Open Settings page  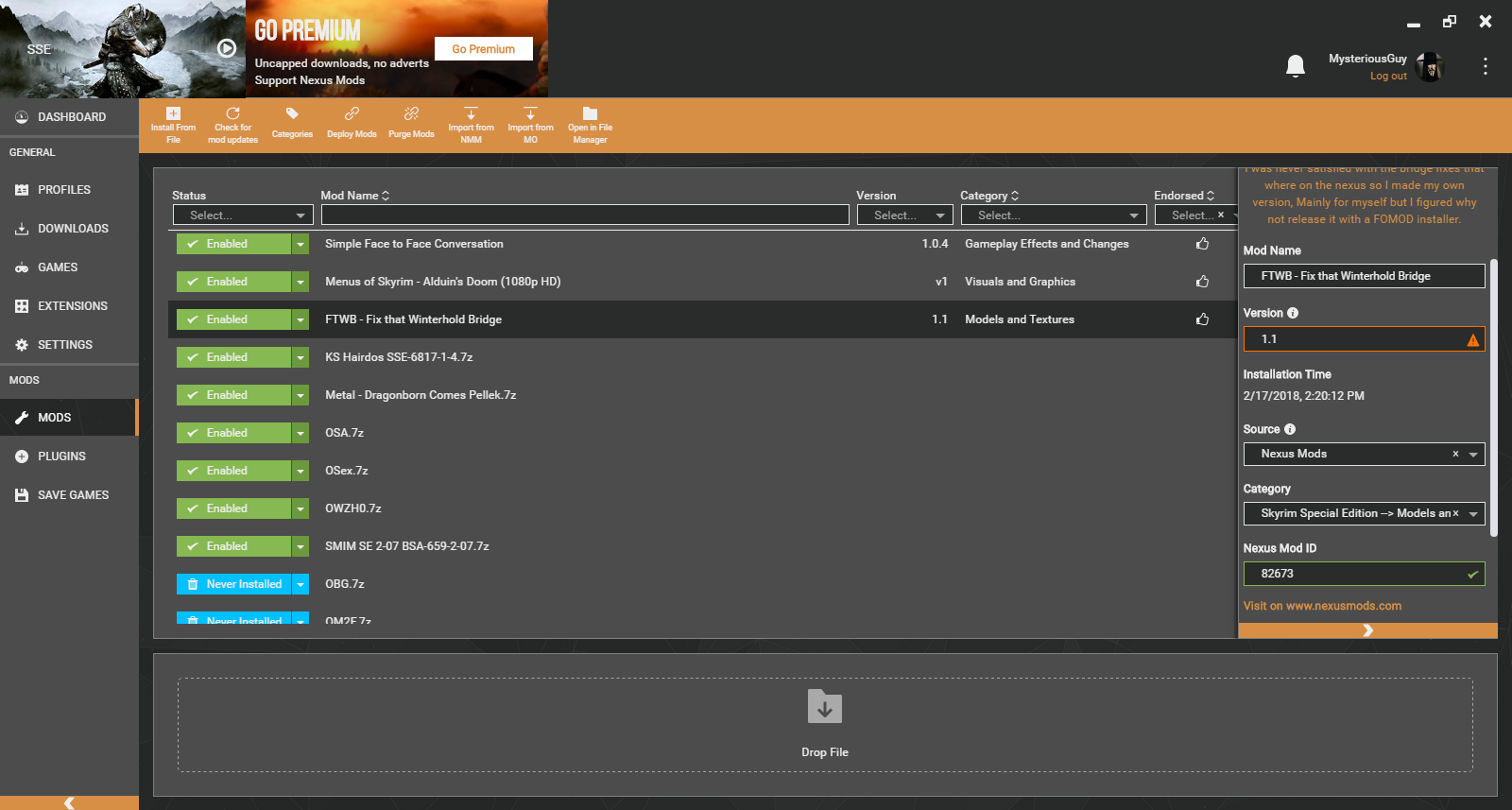coord(69,345)
